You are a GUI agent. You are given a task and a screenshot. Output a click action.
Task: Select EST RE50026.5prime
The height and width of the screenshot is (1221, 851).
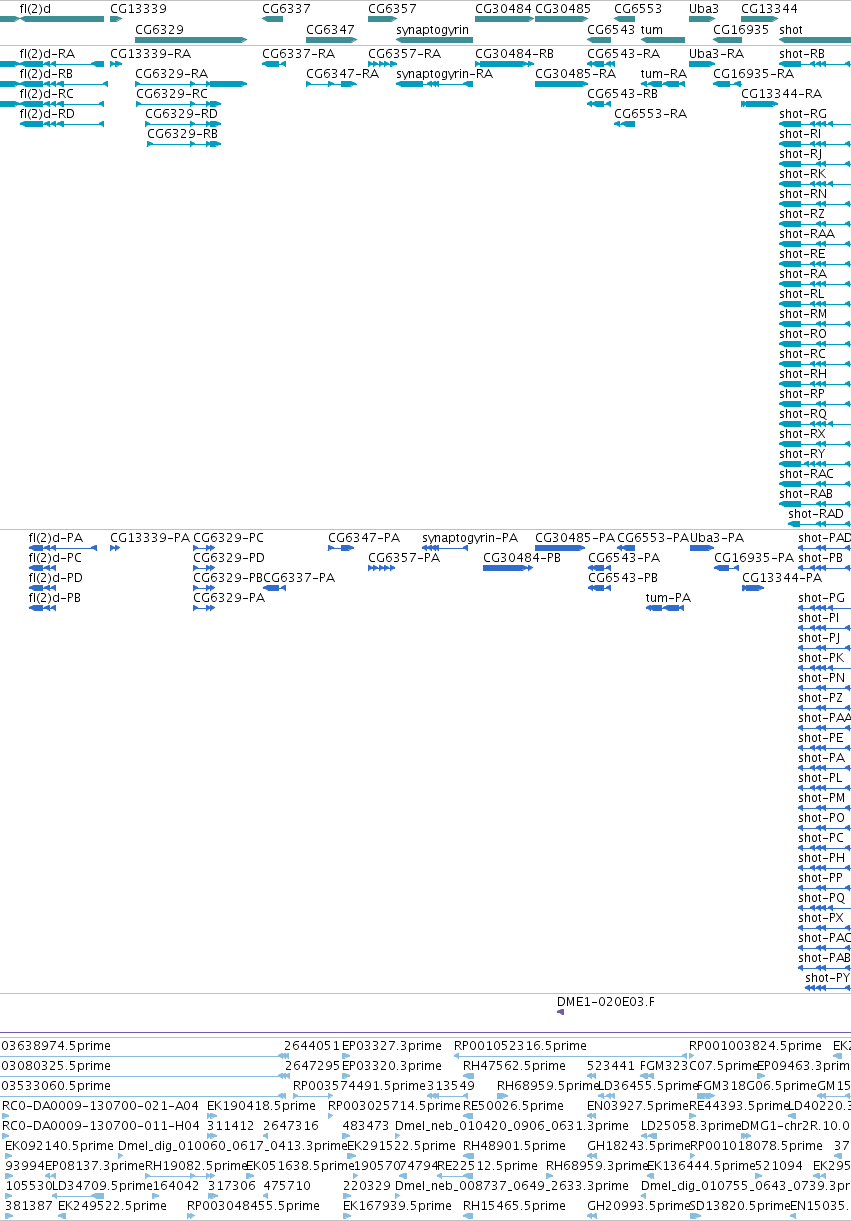(x=513, y=1106)
